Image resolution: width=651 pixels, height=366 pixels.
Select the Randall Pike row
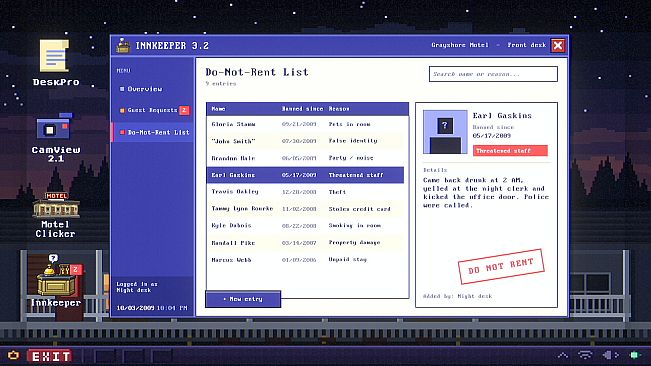305,243
